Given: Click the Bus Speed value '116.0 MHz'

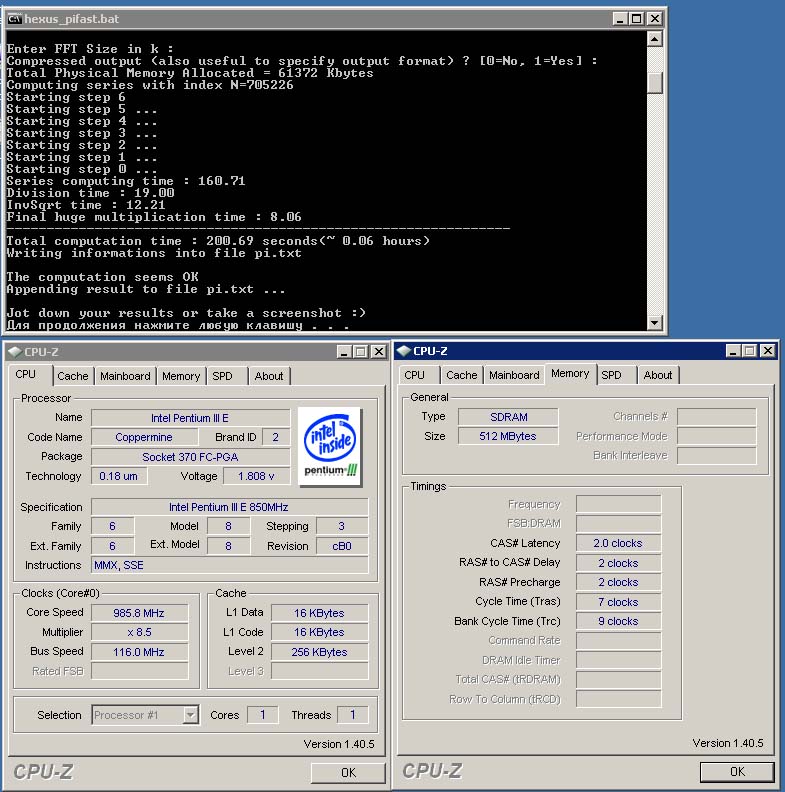Looking at the screenshot, I should click(139, 652).
